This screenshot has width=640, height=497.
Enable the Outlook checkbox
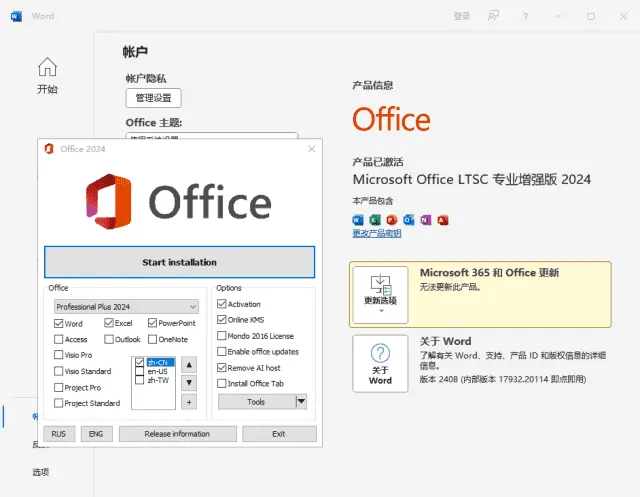click(109, 339)
